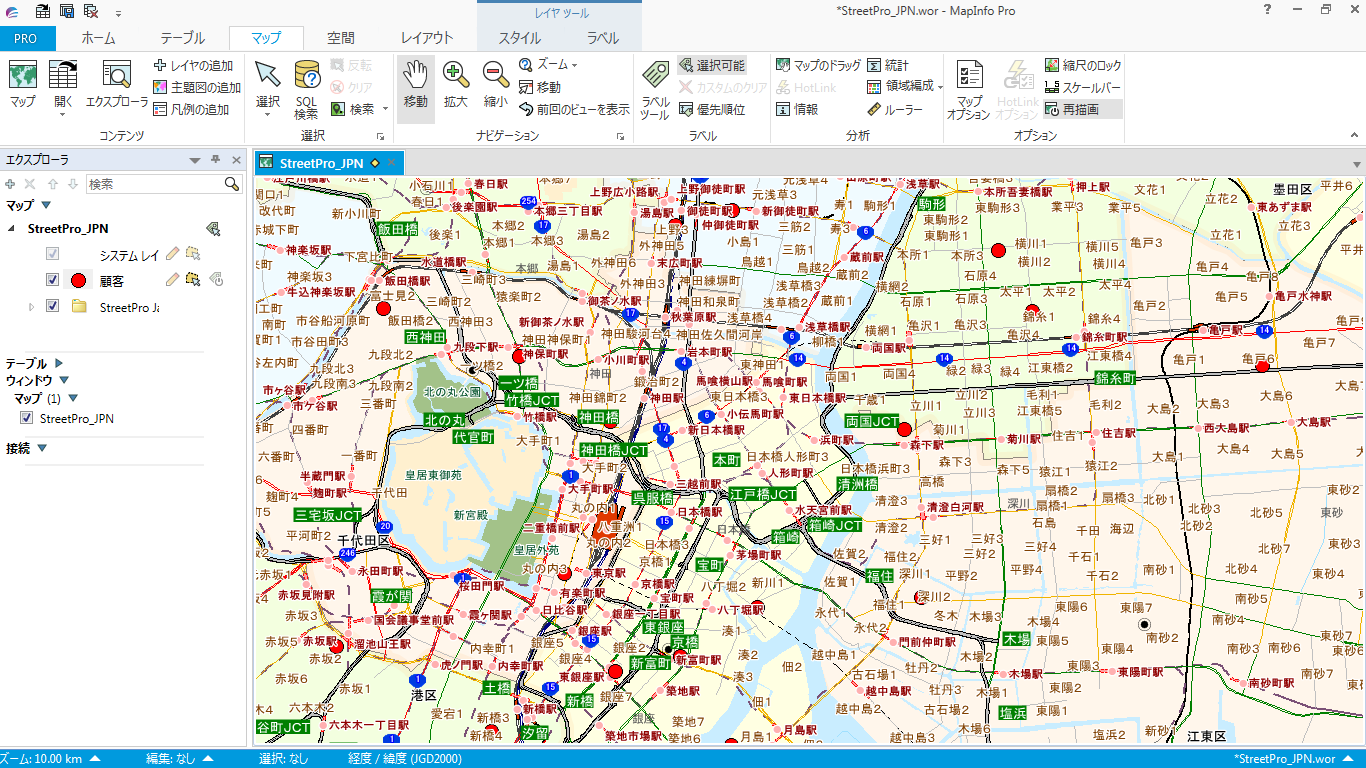1366x768 pixels.
Task: Click the first quick-access toolbar table icon
Action: 43,11
